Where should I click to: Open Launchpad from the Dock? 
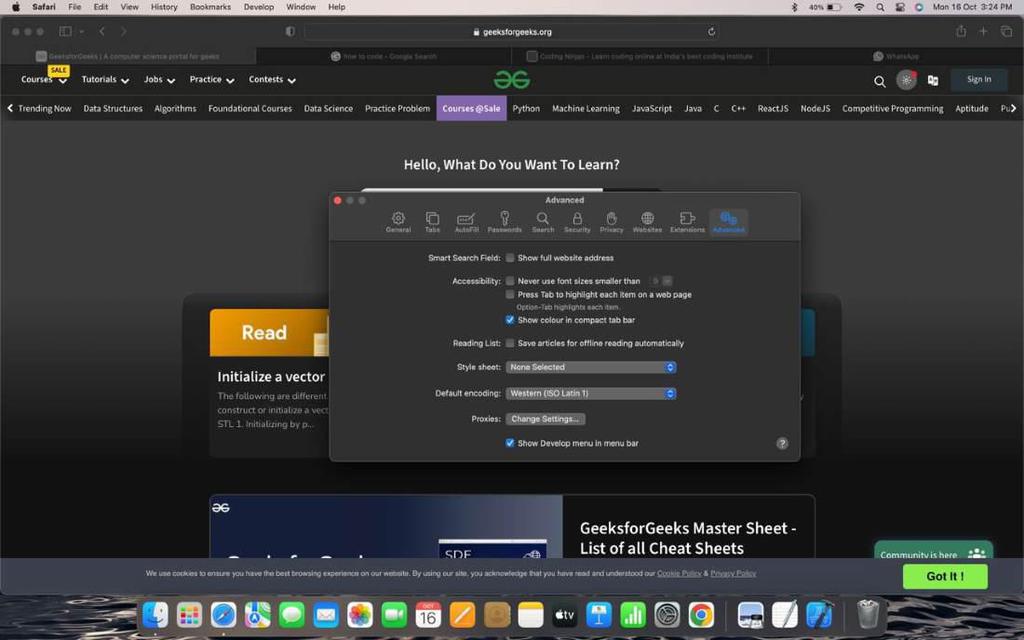click(189, 615)
